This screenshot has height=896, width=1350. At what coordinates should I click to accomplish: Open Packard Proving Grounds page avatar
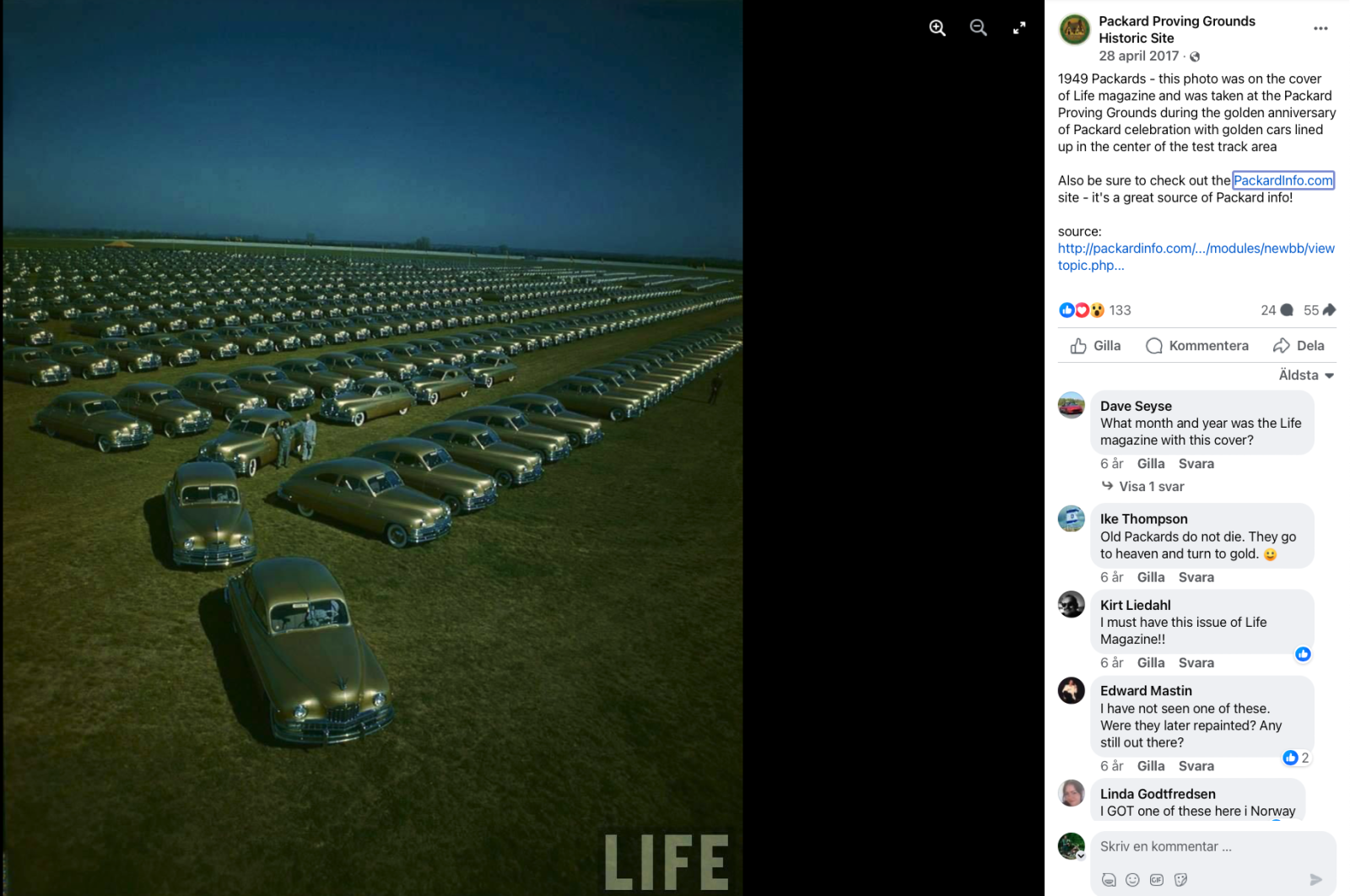tap(1074, 30)
